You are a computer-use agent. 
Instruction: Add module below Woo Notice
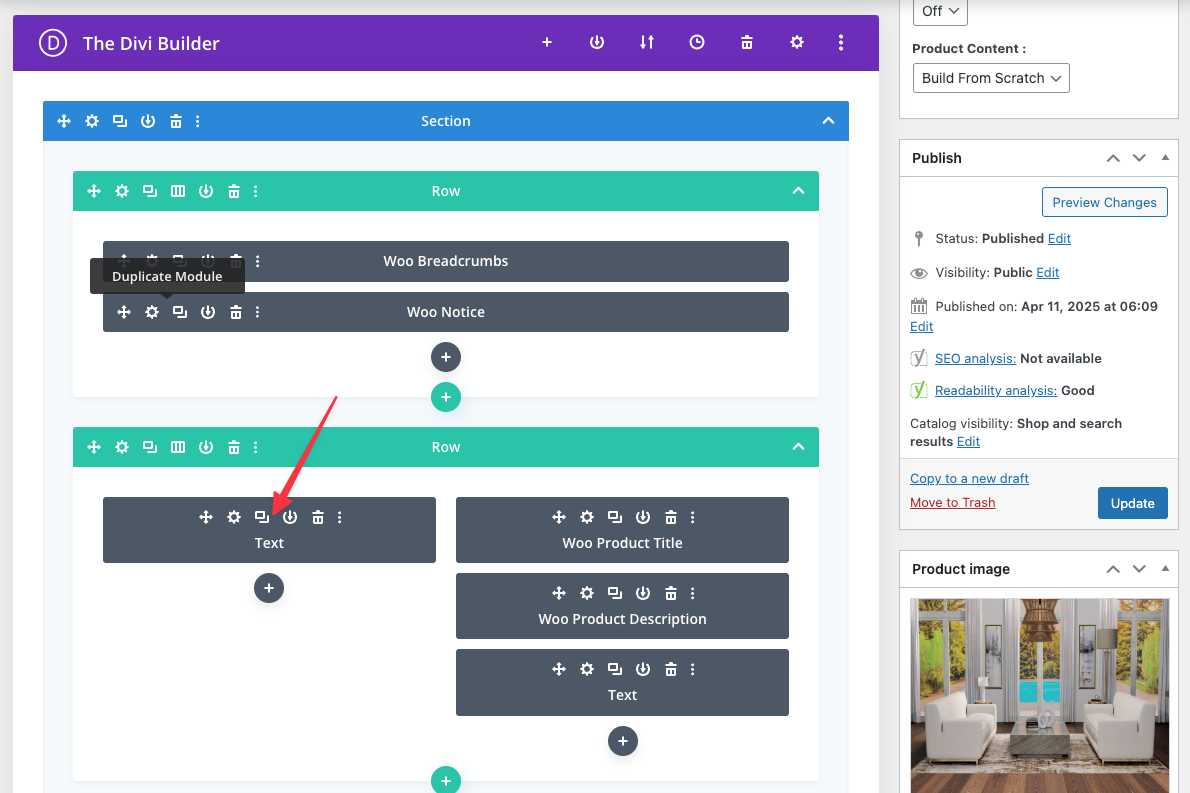445,357
